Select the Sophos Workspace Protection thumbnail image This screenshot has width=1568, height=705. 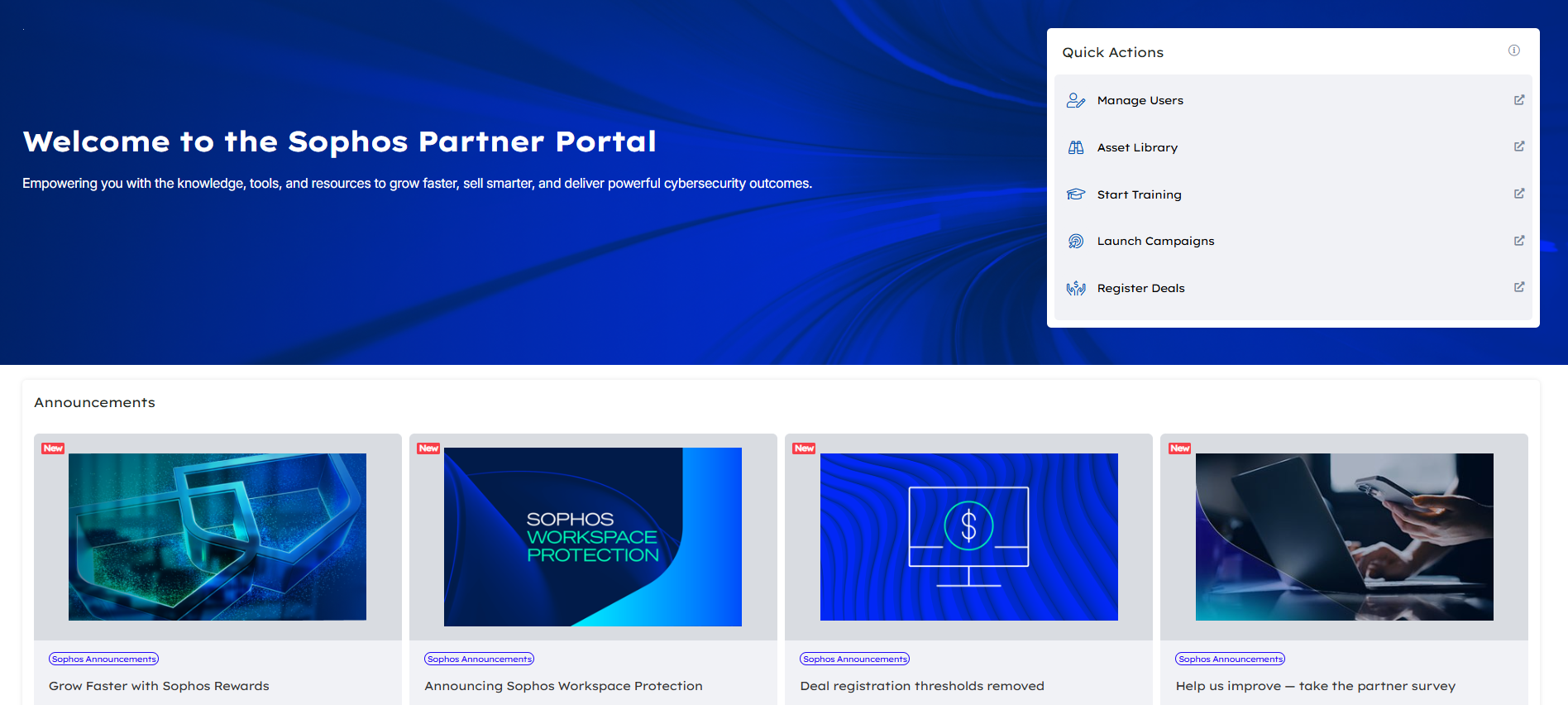point(592,536)
